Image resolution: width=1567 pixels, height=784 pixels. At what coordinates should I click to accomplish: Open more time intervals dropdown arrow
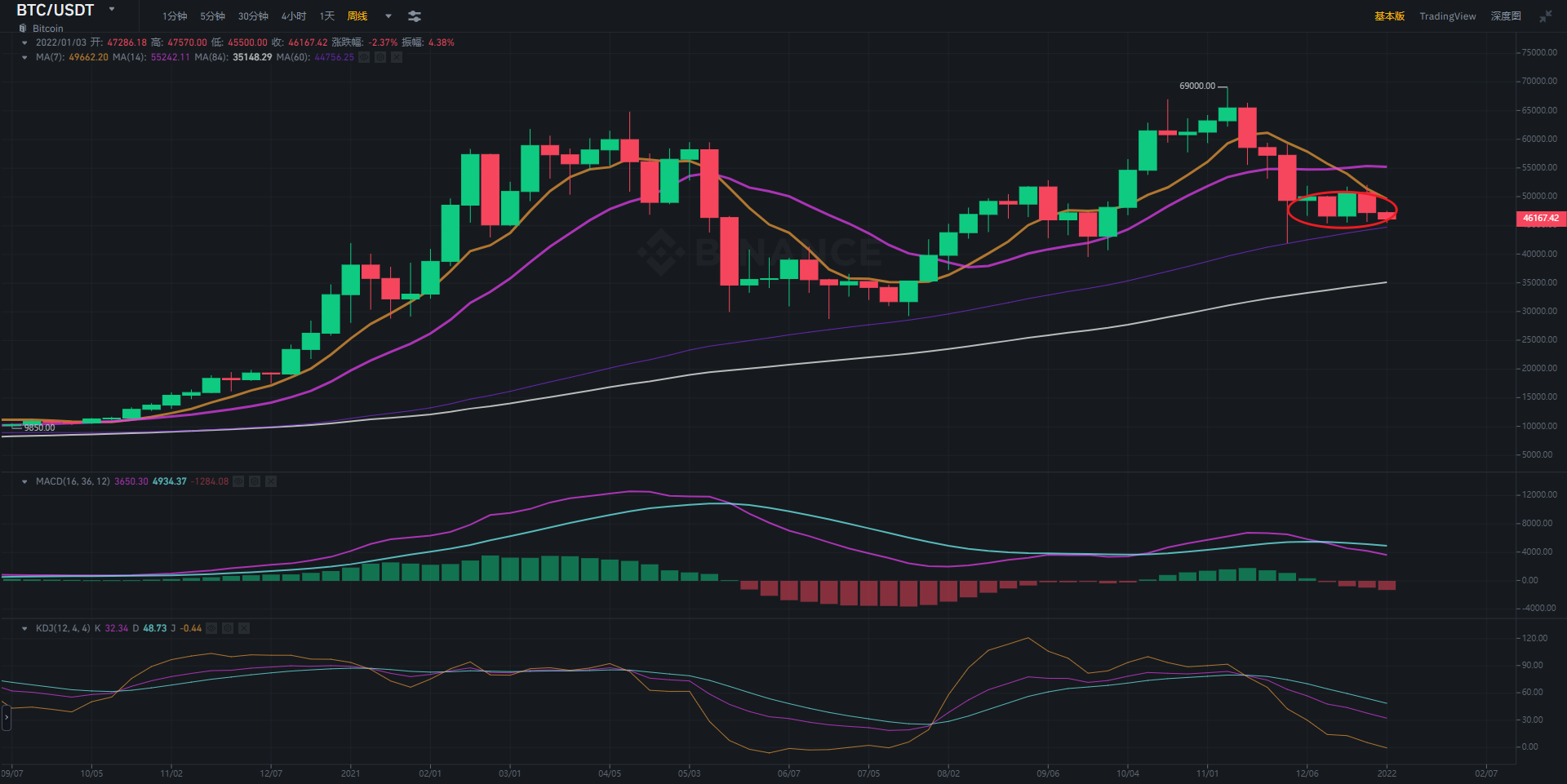388,16
